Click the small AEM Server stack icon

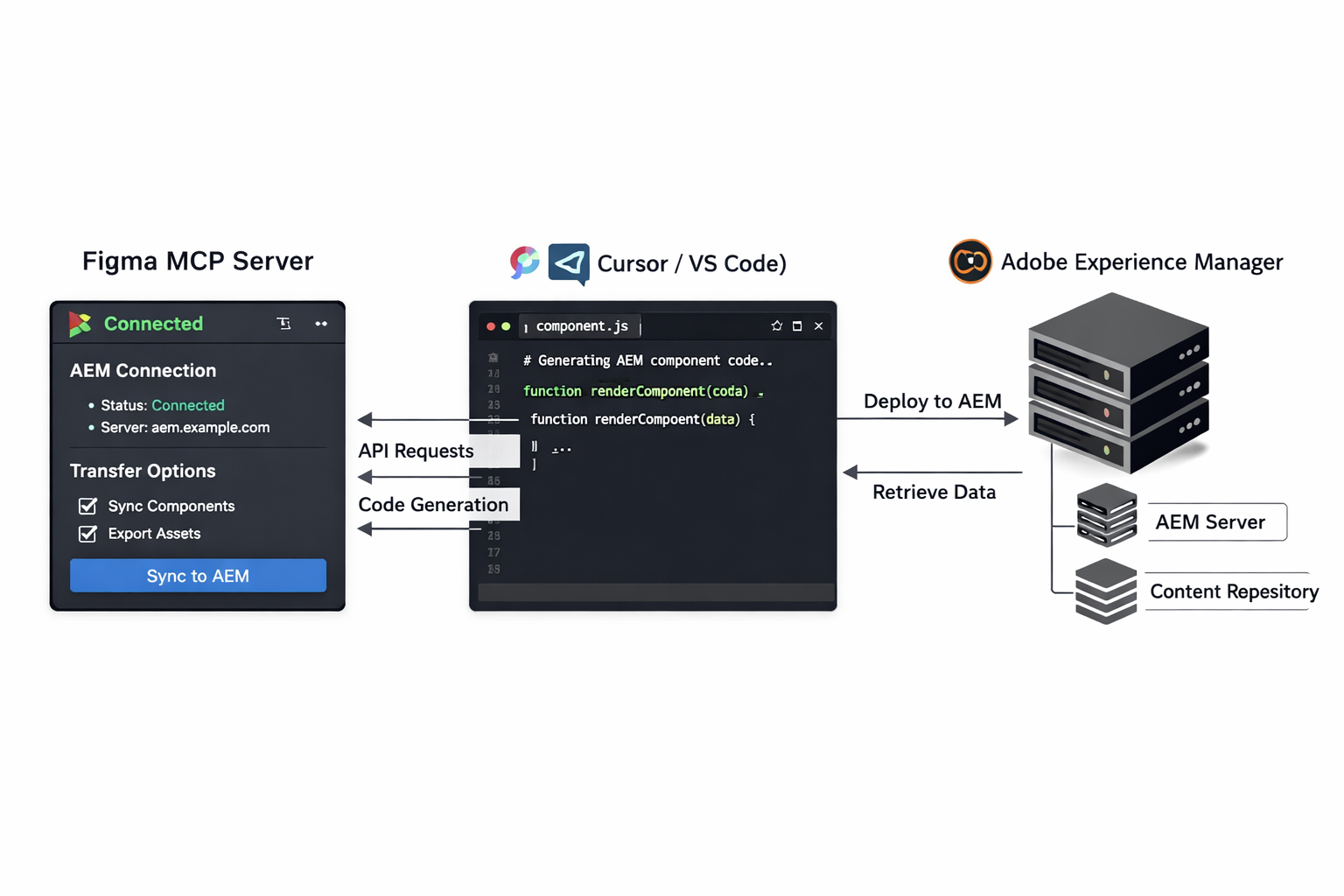1107,514
